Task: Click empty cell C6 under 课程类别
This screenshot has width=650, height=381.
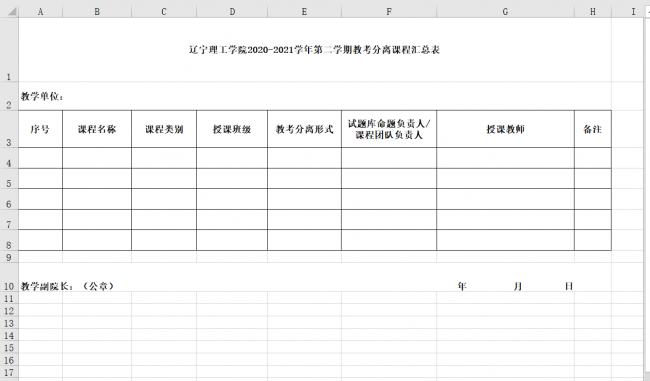Action: (164, 199)
